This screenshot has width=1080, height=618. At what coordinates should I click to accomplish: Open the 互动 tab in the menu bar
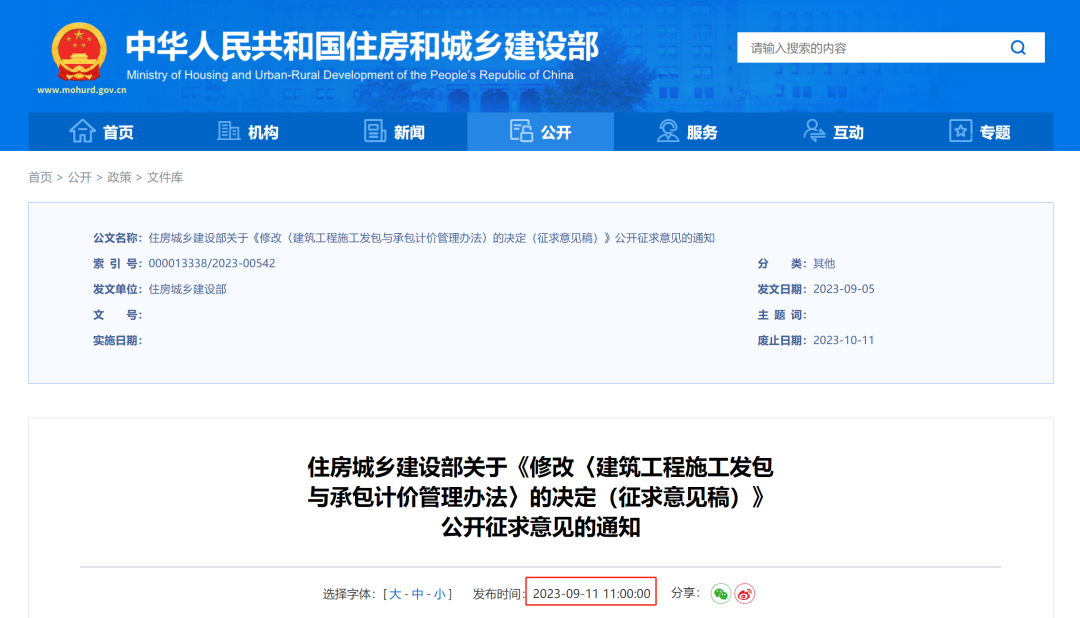(833, 131)
